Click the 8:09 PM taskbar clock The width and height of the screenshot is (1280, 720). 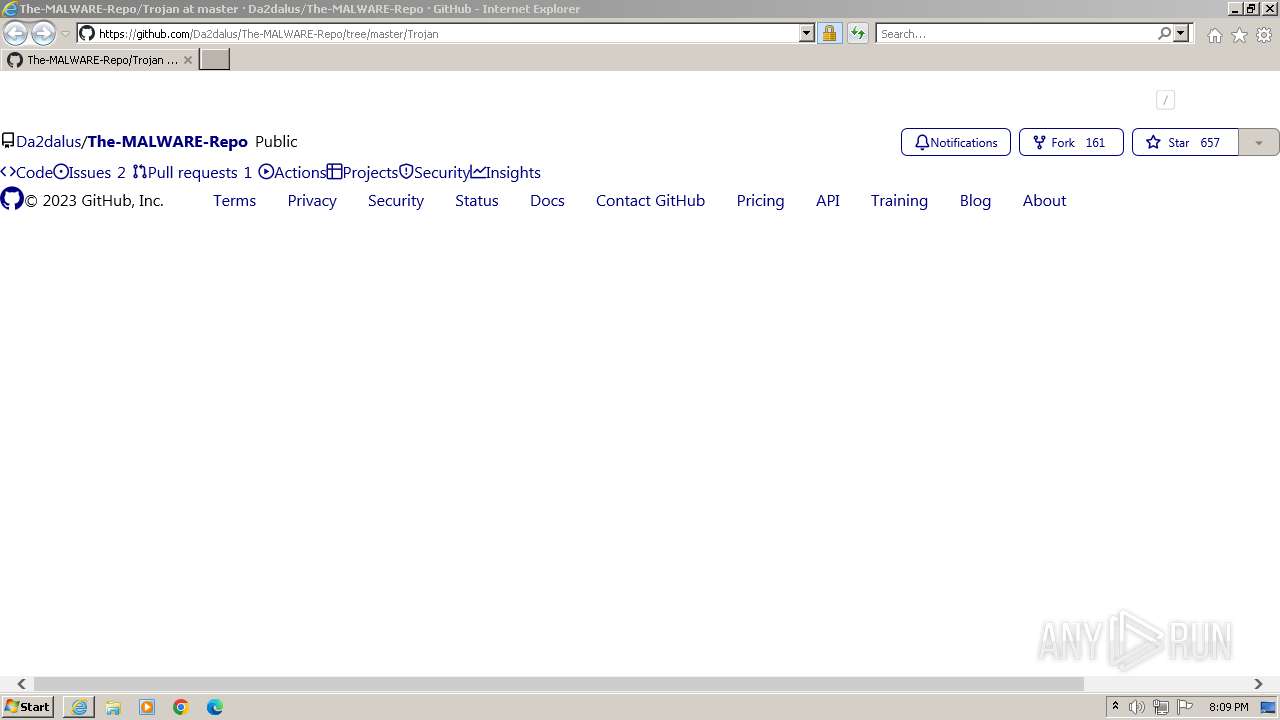[1228, 707]
